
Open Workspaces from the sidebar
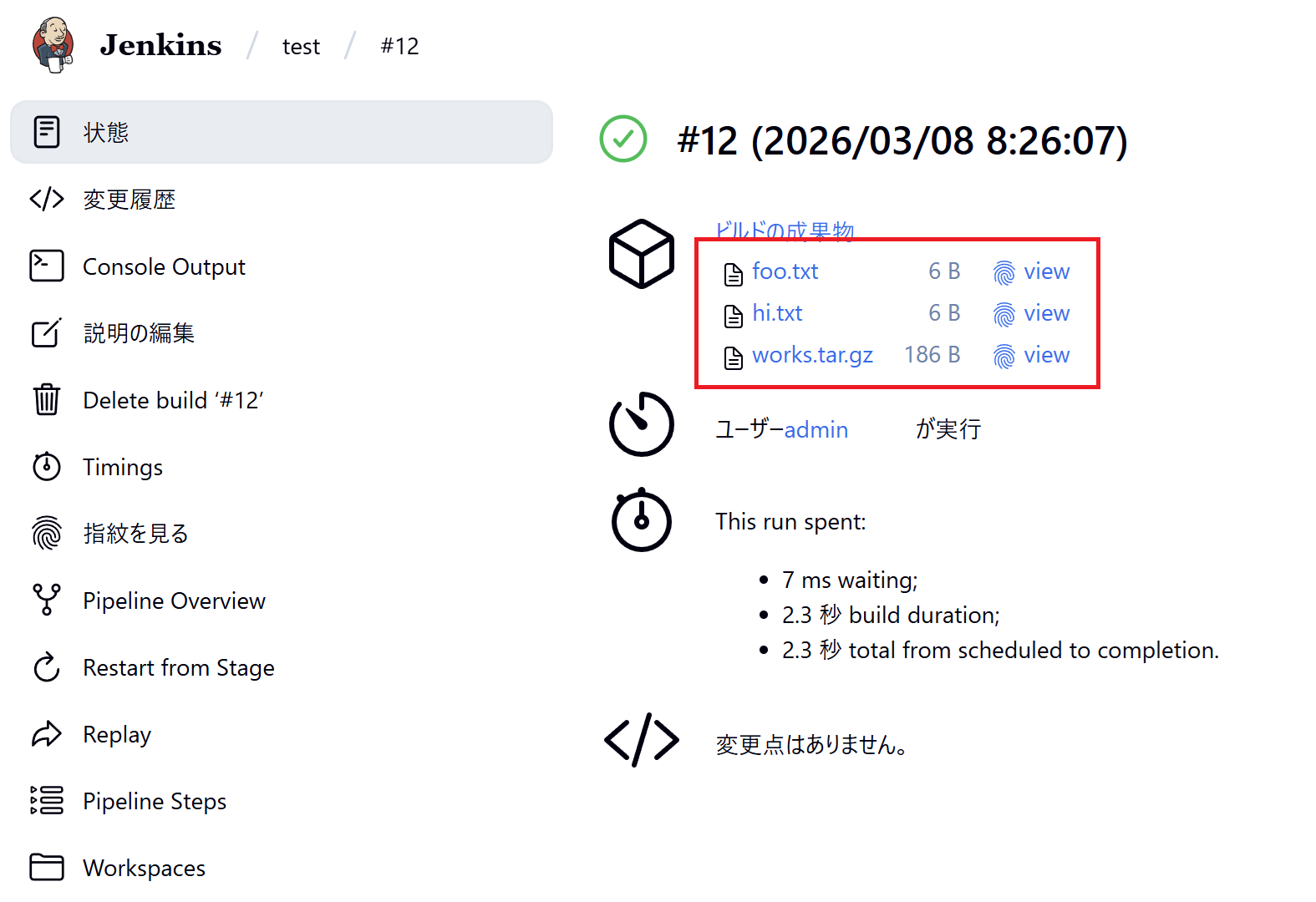pyautogui.click(x=144, y=868)
